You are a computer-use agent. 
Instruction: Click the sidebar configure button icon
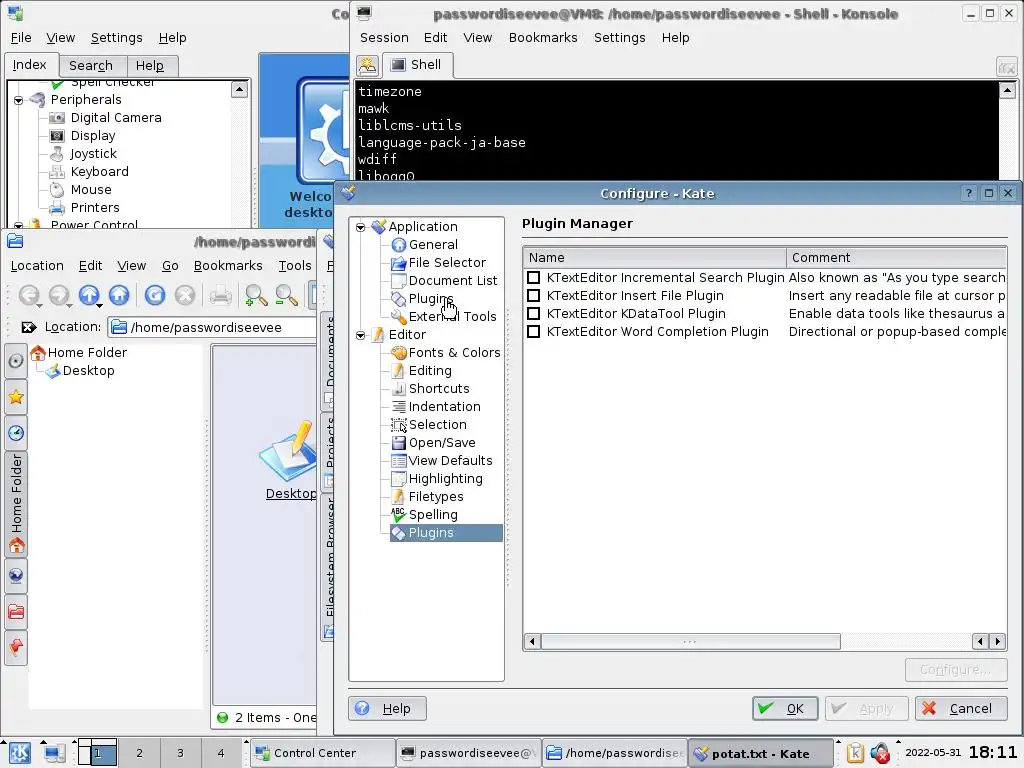16,360
